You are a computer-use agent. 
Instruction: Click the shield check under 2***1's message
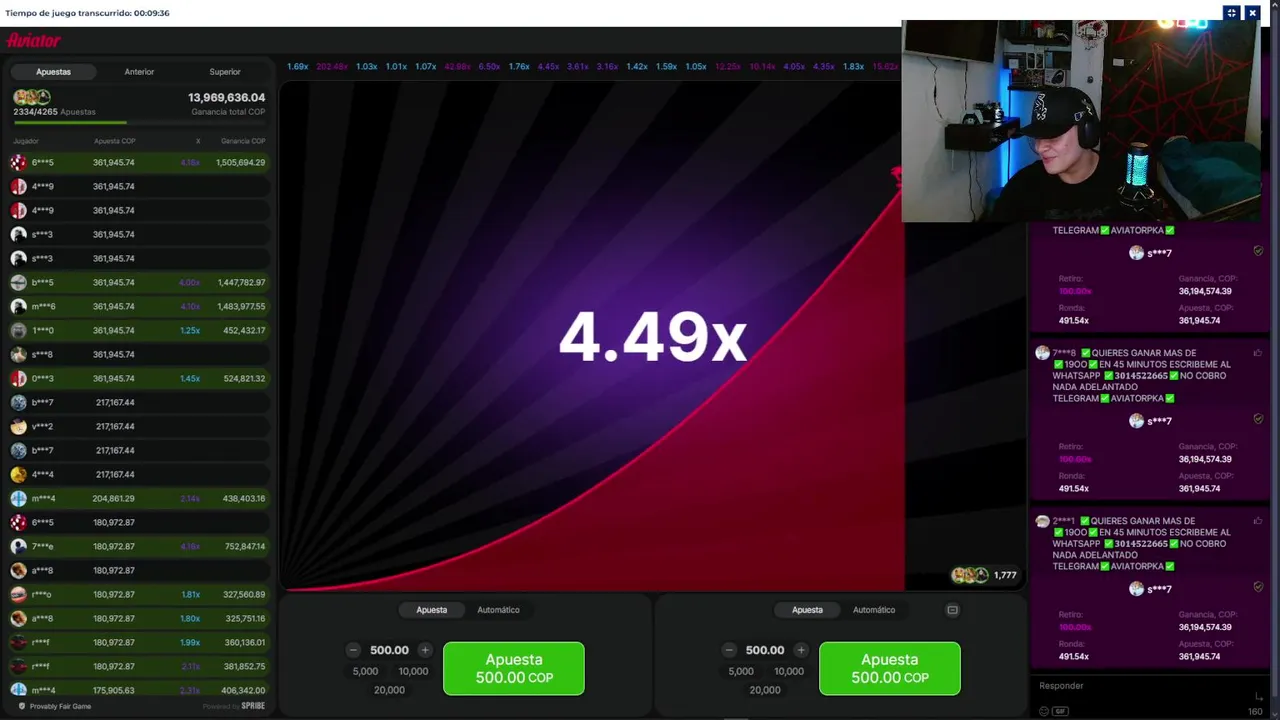(x=1258, y=587)
